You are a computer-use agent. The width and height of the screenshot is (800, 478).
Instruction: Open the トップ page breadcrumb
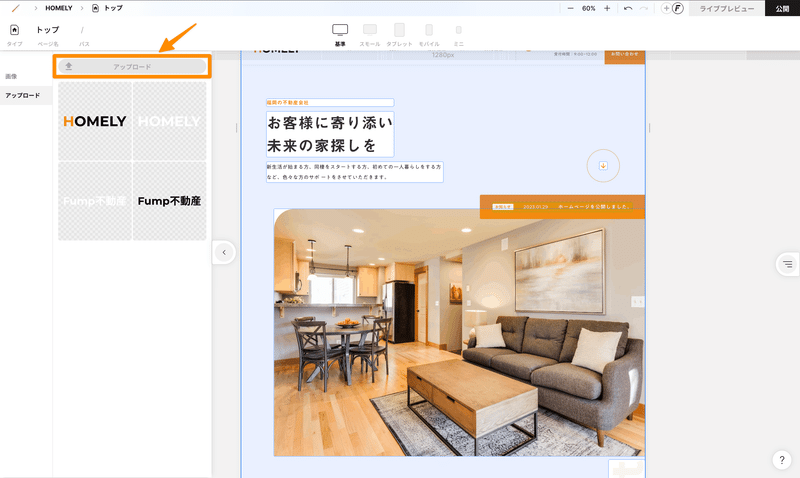[107, 8]
